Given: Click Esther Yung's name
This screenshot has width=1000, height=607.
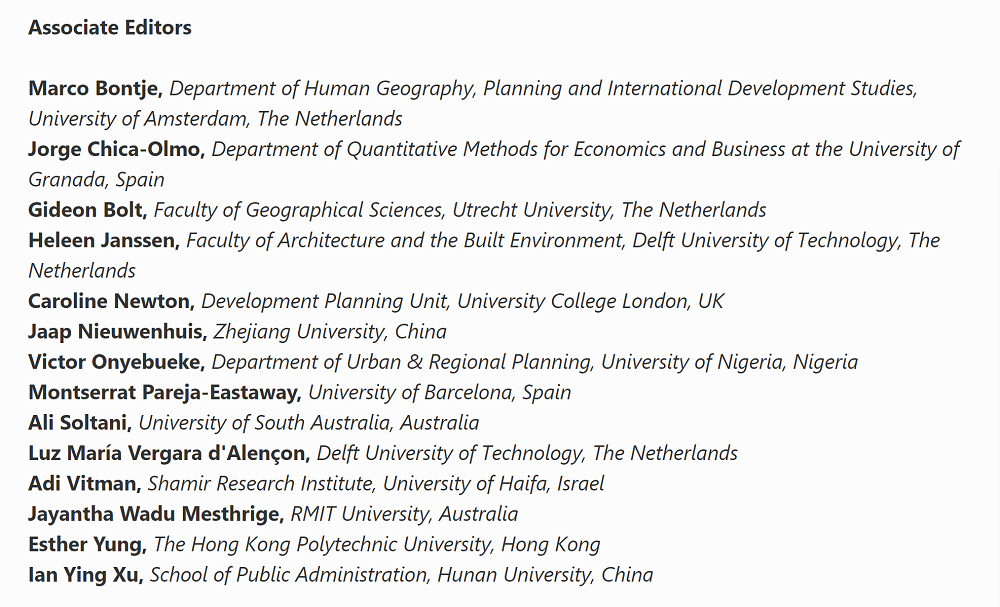Looking at the screenshot, I should pyautogui.click(x=87, y=545).
